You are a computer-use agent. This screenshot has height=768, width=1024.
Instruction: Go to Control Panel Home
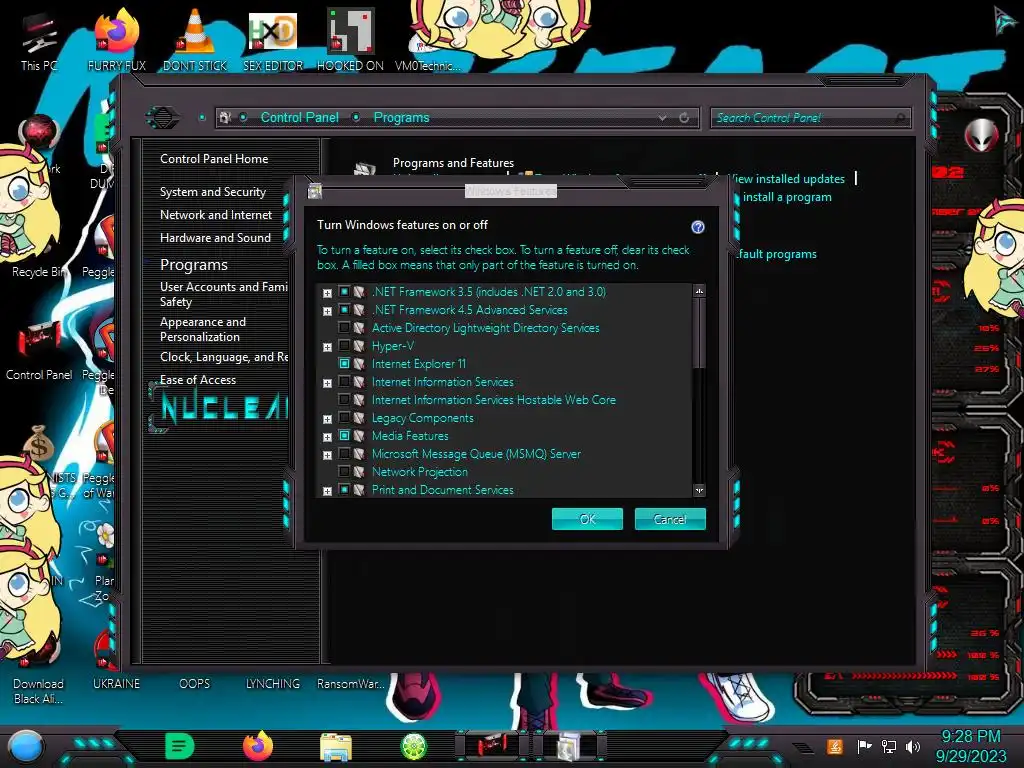pos(214,159)
